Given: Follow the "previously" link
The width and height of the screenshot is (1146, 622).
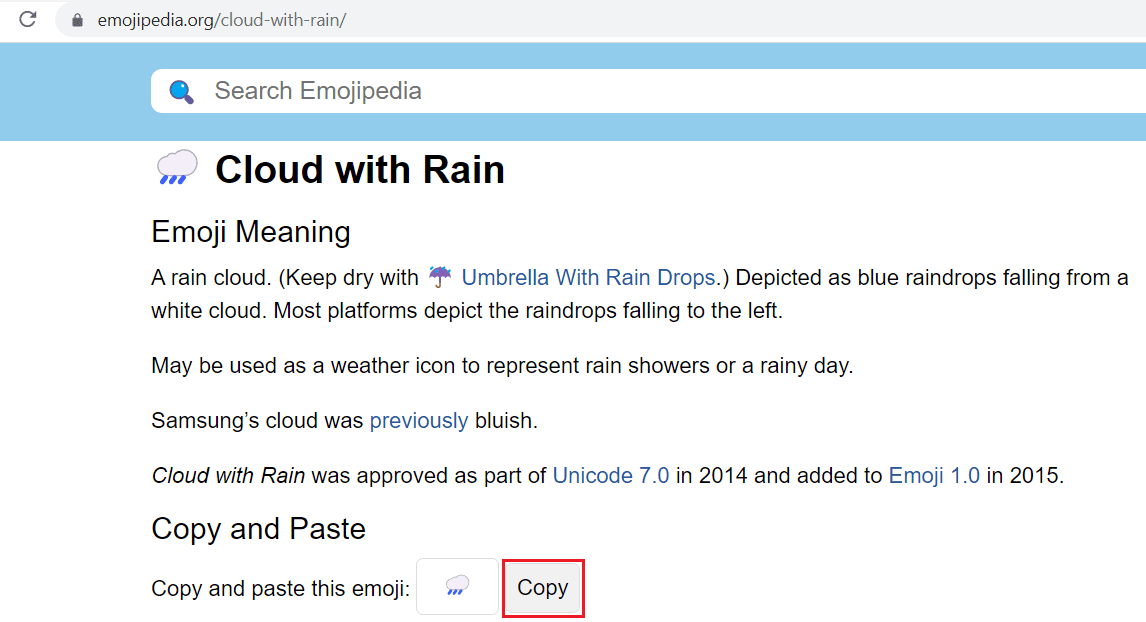Looking at the screenshot, I should 418,420.
